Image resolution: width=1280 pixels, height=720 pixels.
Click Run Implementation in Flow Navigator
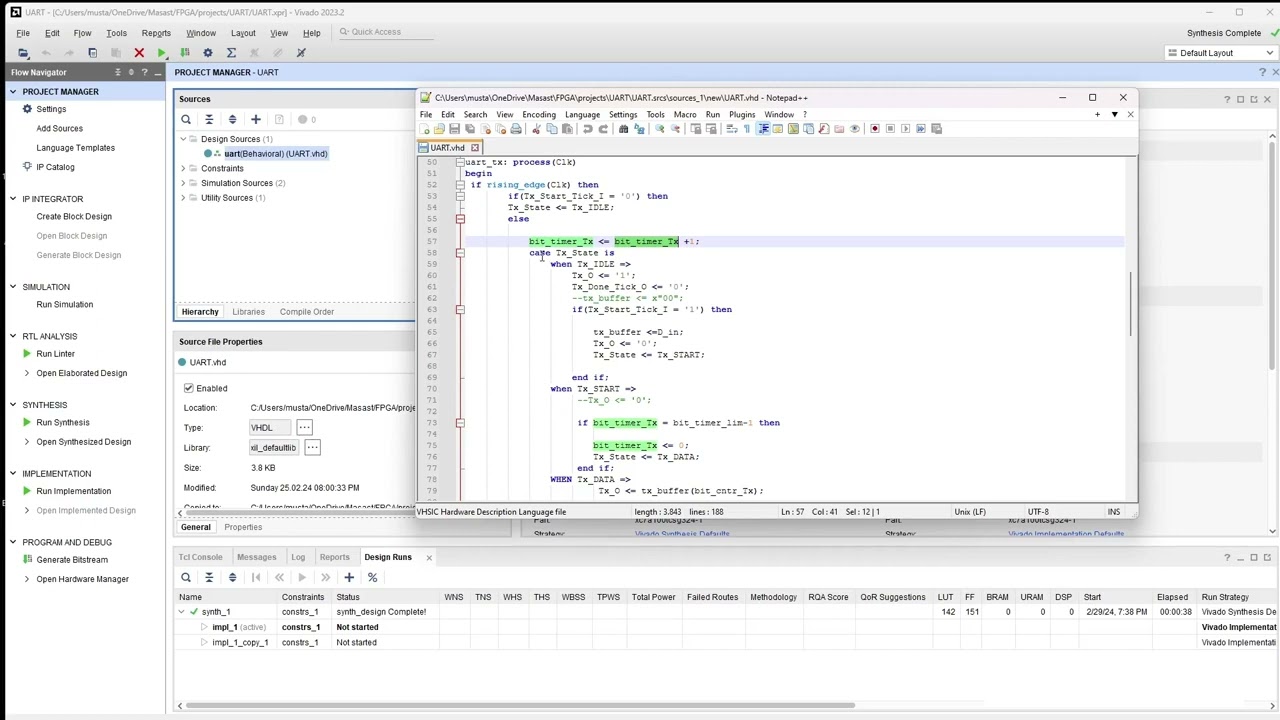(73, 491)
